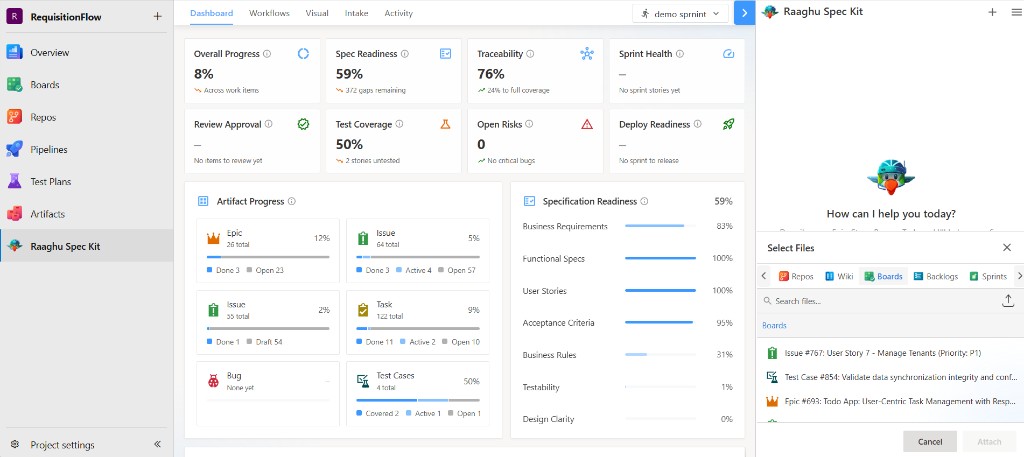
Task: Switch to the Activity tab
Action: tap(398, 13)
